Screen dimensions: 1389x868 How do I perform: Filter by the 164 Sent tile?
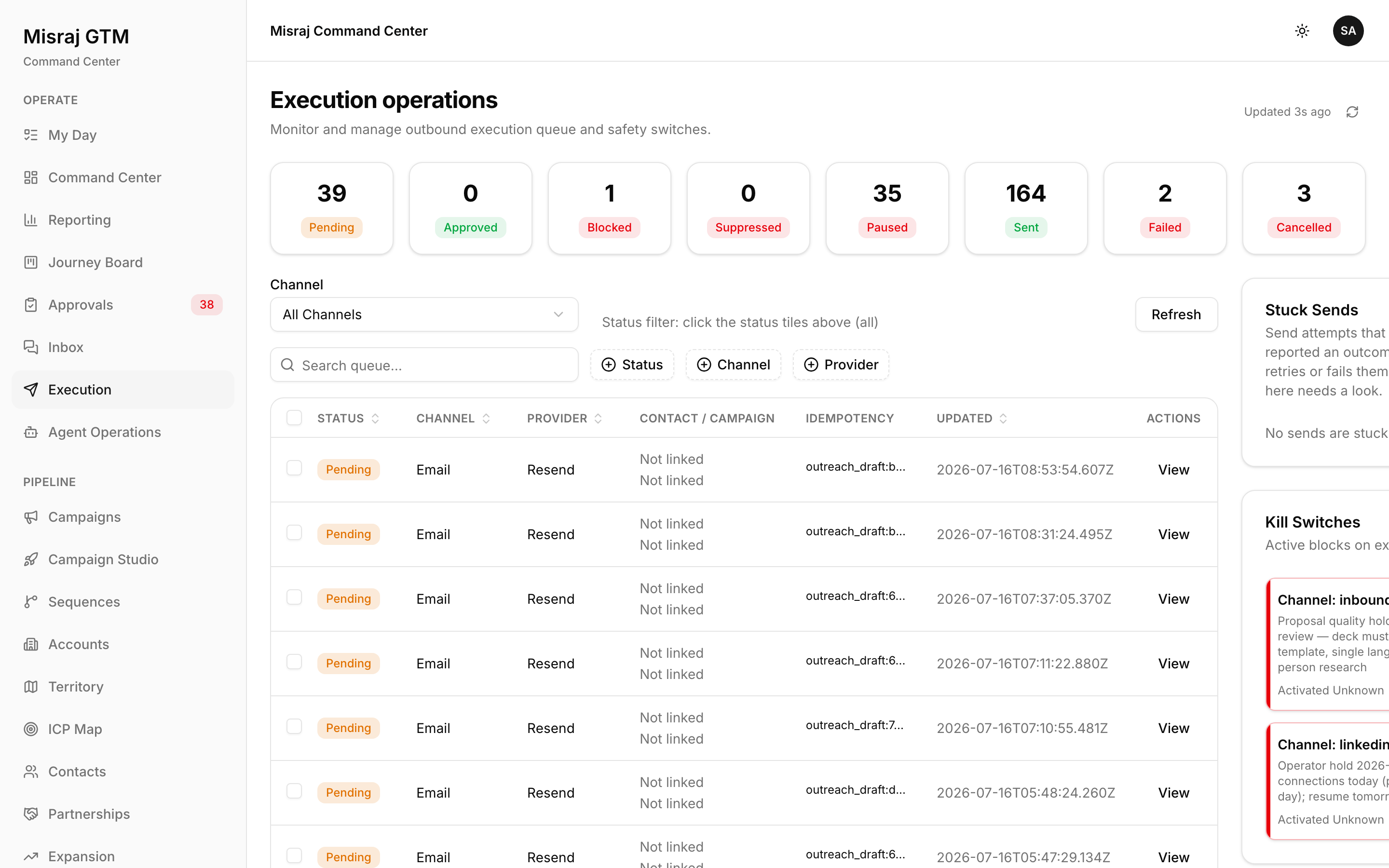click(x=1026, y=208)
